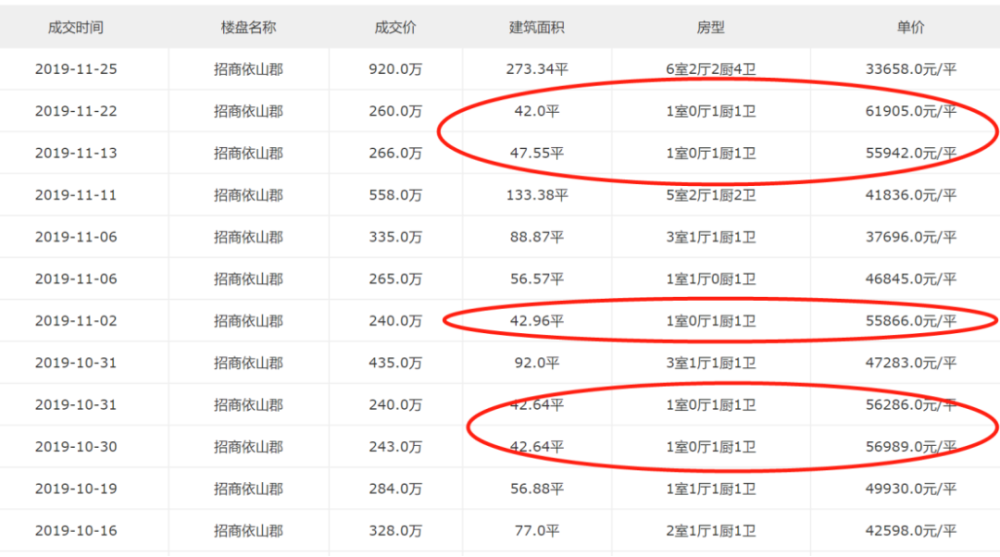Select the date cell 2019-10-16
This screenshot has width=1000, height=557.
point(76,531)
